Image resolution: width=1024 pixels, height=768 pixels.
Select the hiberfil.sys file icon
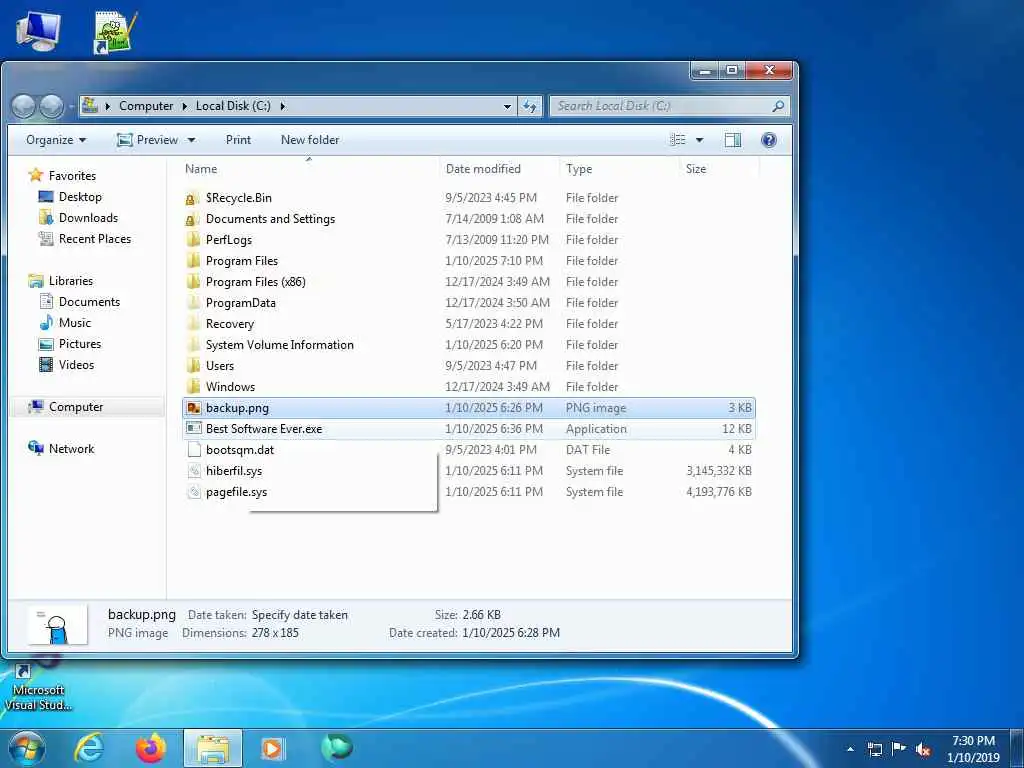(193, 471)
